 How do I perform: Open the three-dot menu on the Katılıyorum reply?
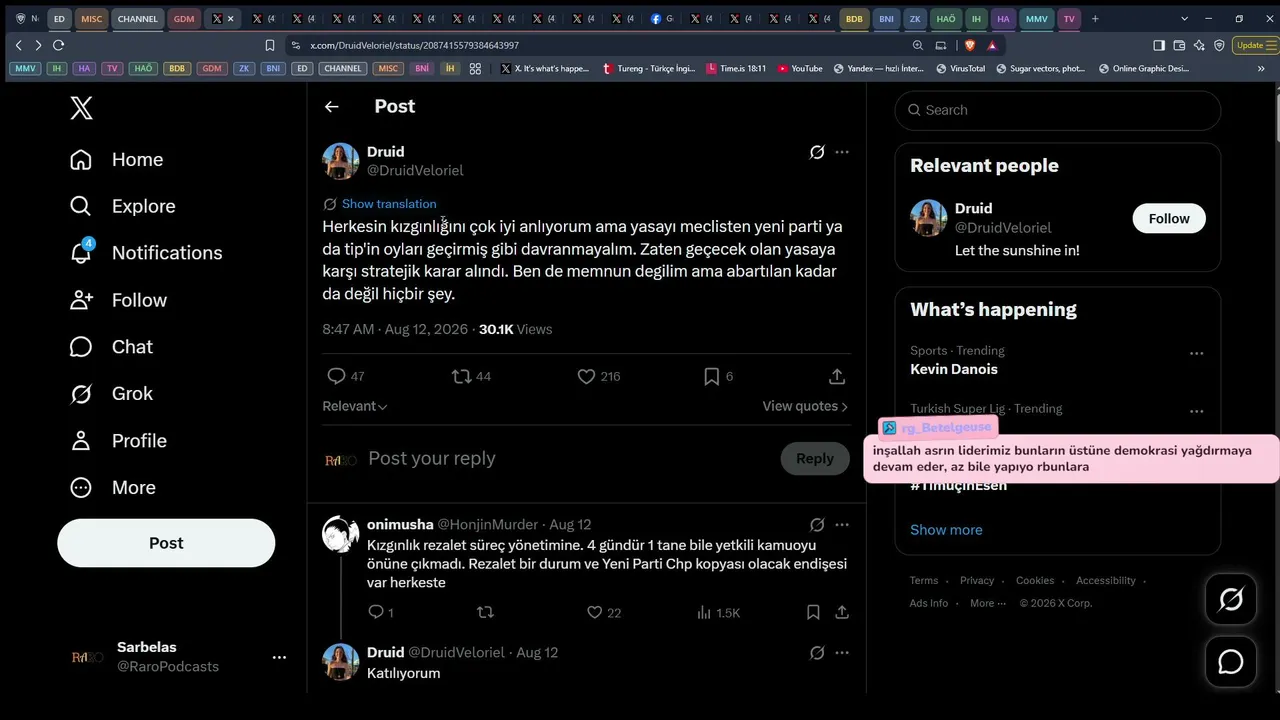(x=842, y=653)
